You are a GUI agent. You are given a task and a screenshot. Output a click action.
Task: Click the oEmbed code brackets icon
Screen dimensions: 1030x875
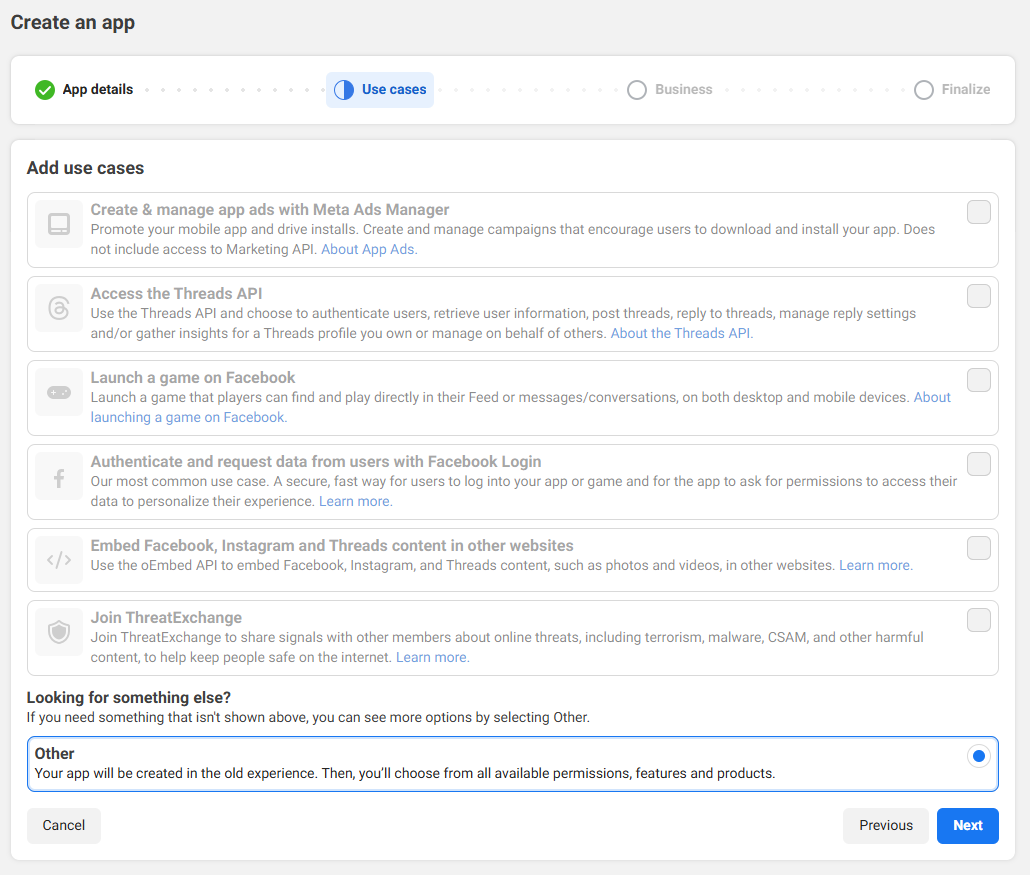59,560
